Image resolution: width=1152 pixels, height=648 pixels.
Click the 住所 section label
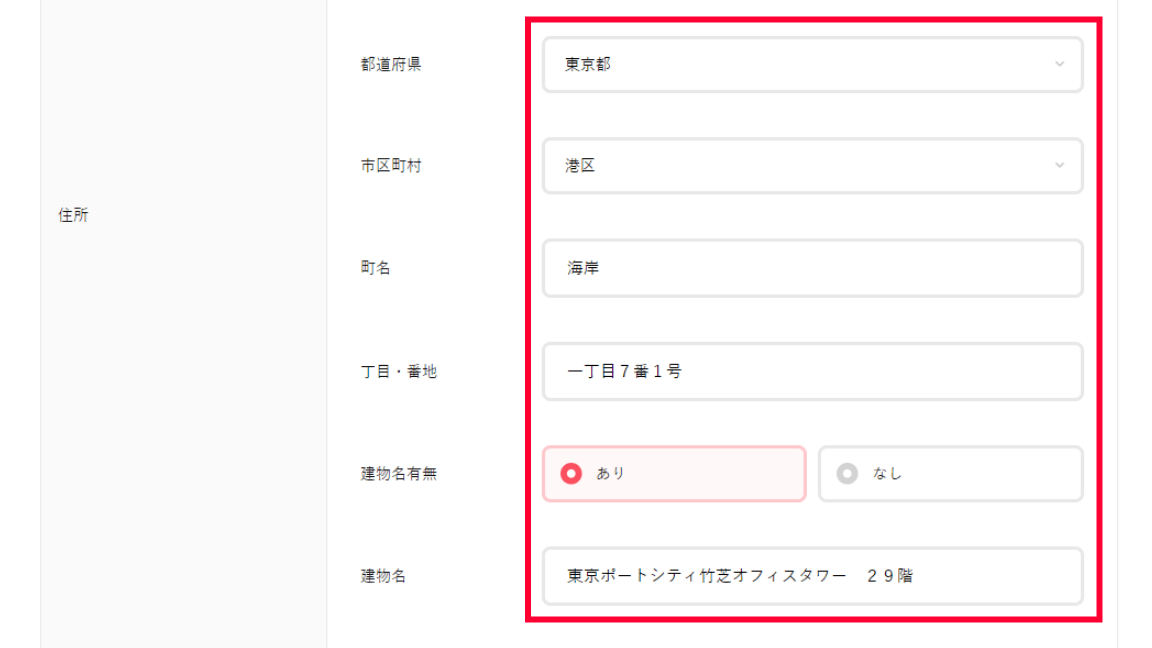74,215
